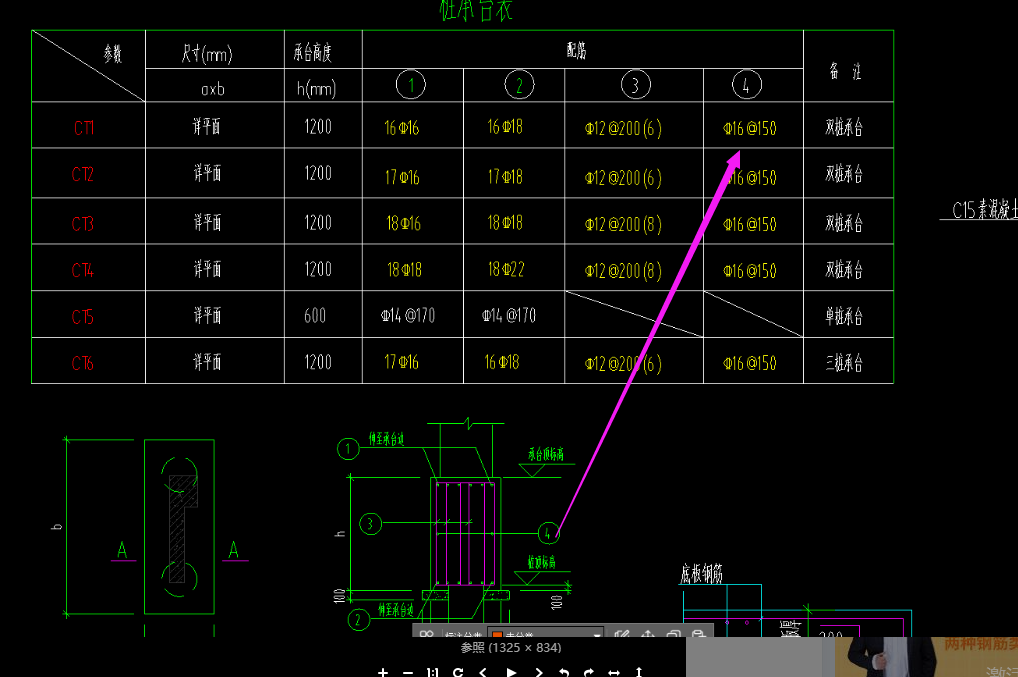Screen dimensions: 1018x677
Task: Click the pencil edit icon in floating toolbar
Action: pyautogui.click(x=621, y=633)
